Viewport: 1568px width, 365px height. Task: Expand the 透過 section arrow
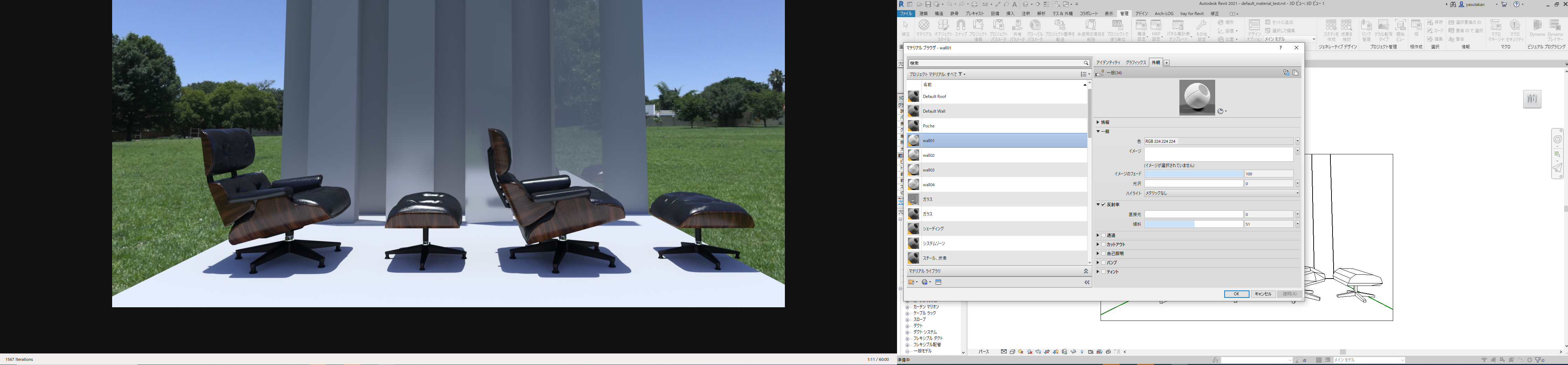tap(1098, 236)
